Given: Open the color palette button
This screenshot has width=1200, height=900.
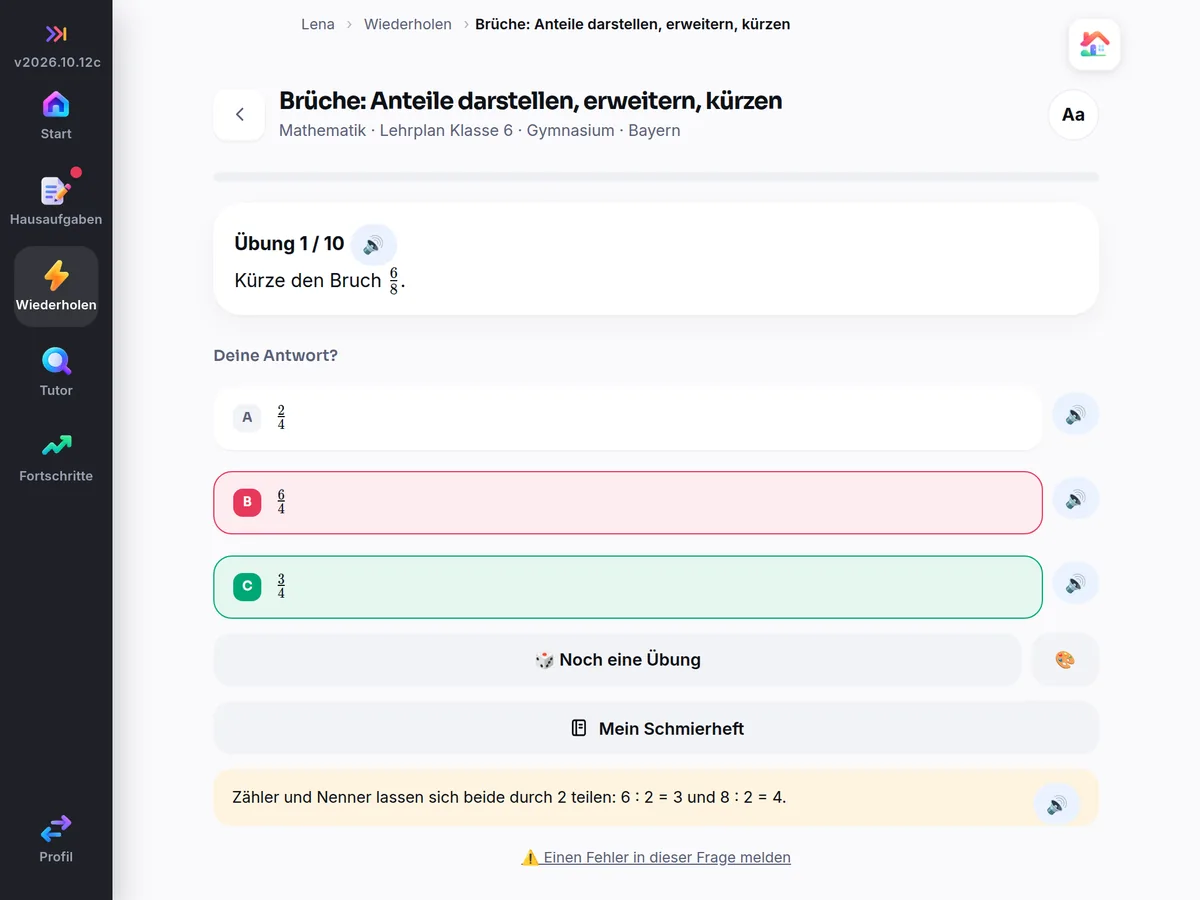Looking at the screenshot, I should [x=1065, y=660].
